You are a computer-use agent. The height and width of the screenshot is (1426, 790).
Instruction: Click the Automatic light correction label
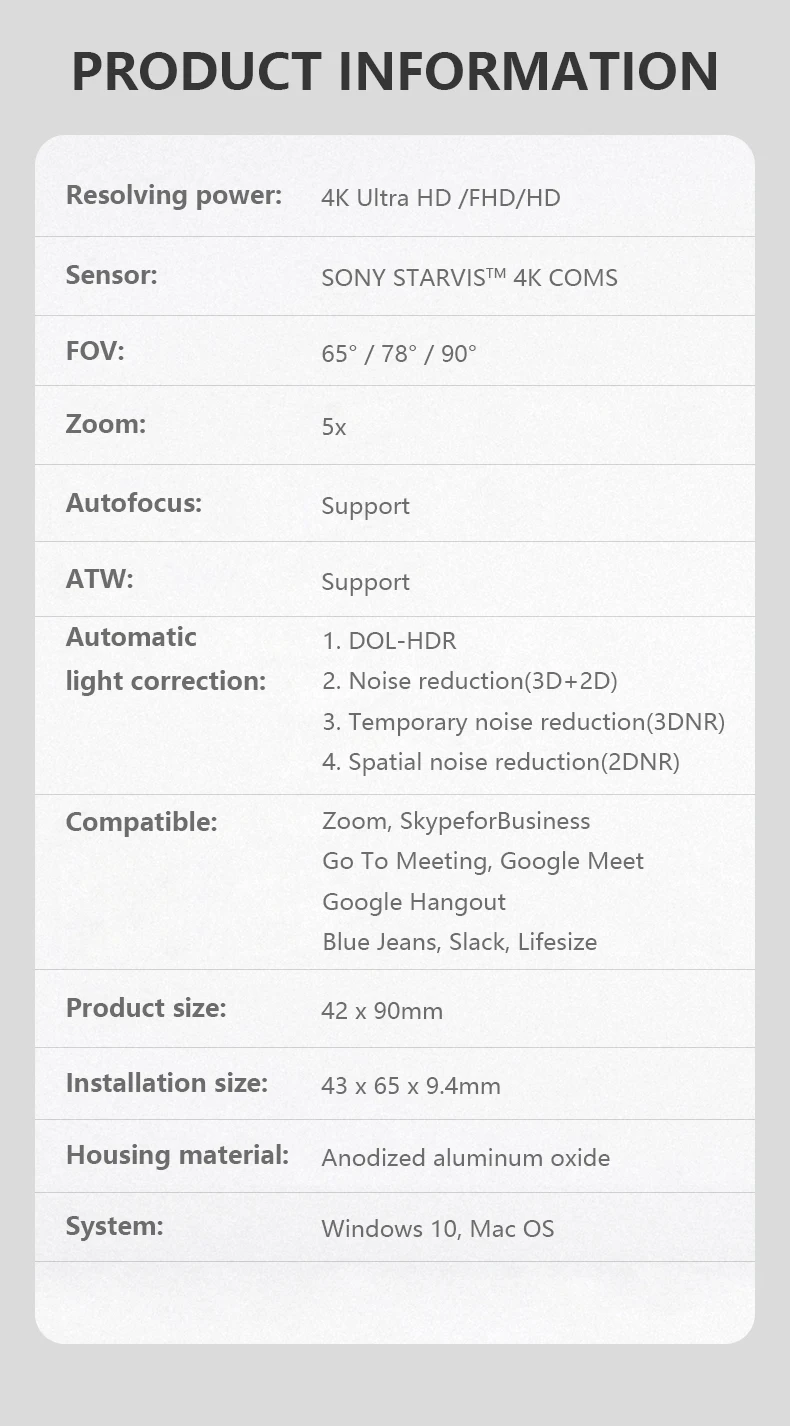[x=165, y=659]
